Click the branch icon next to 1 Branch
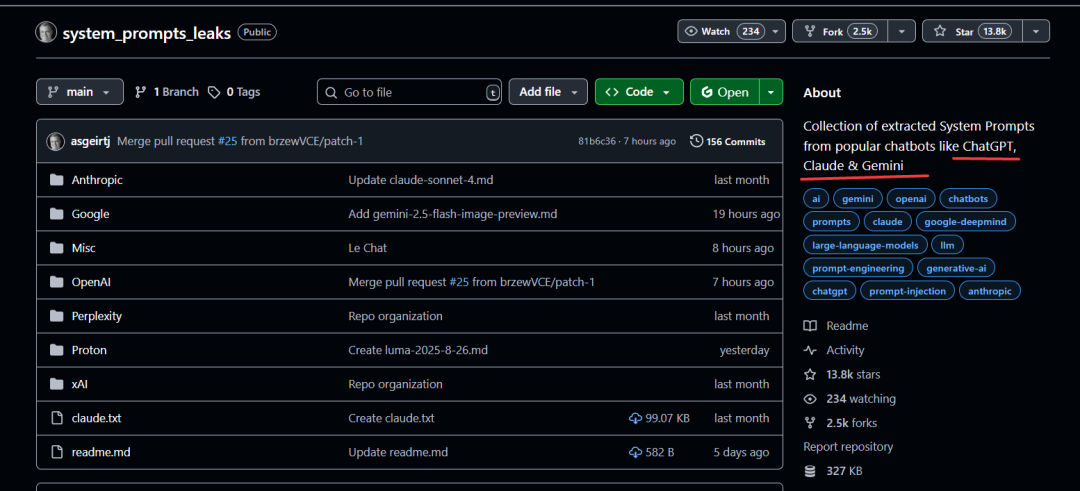 [141, 92]
